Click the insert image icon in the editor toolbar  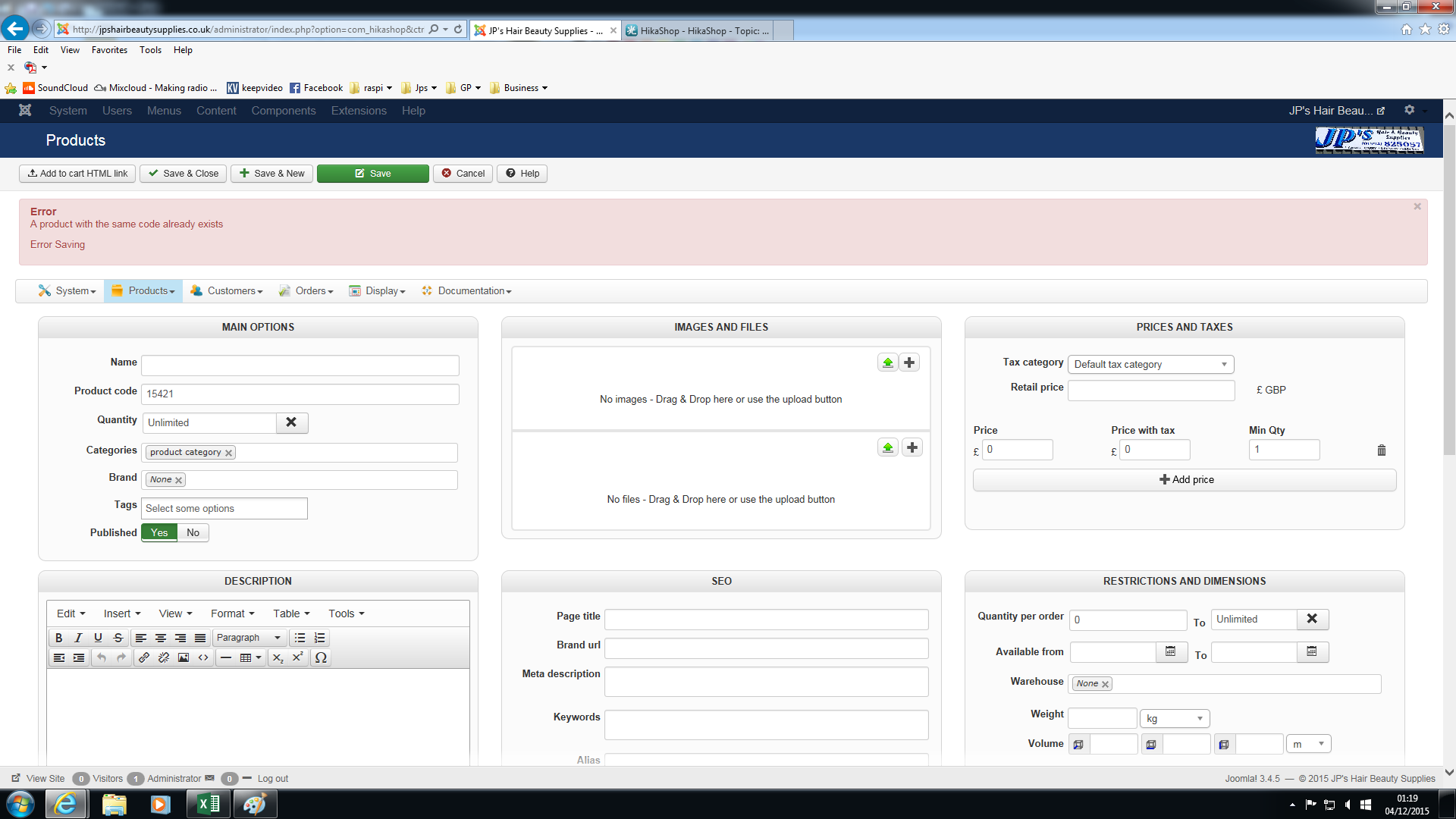(x=184, y=657)
